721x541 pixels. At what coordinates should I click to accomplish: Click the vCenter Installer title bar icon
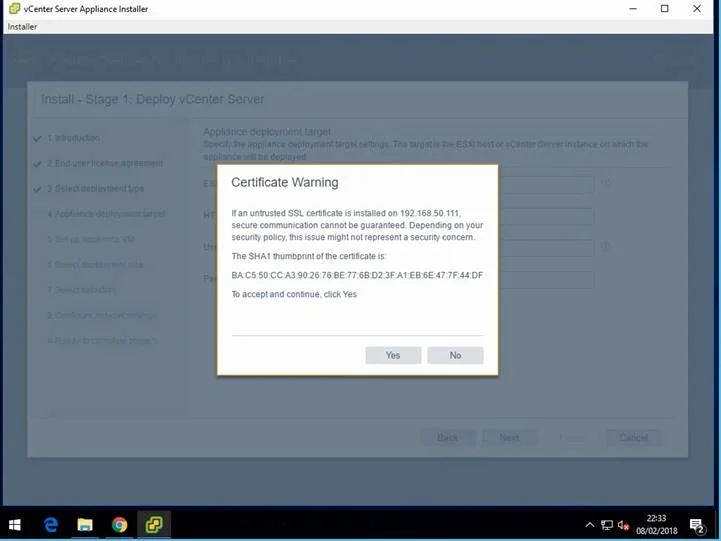[15, 8]
